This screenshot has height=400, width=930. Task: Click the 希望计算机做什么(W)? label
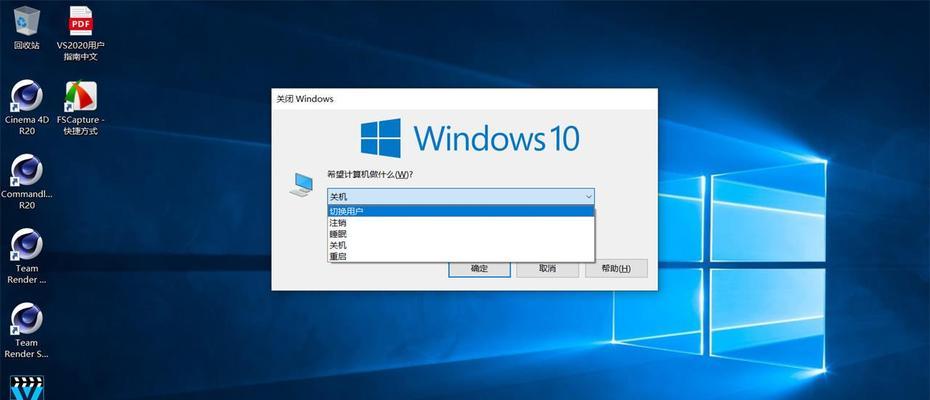(x=370, y=174)
